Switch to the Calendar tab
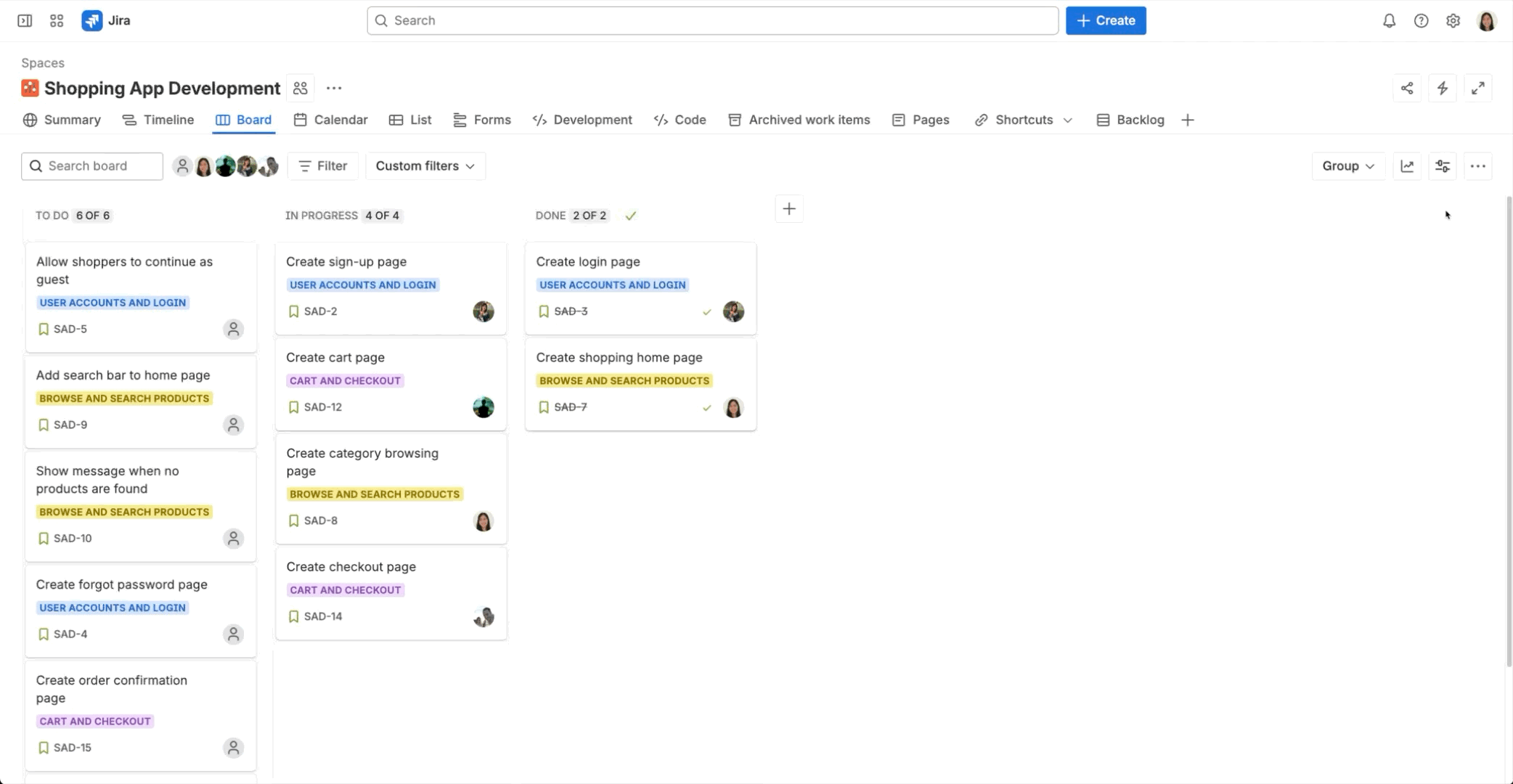 [x=330, y=120]
